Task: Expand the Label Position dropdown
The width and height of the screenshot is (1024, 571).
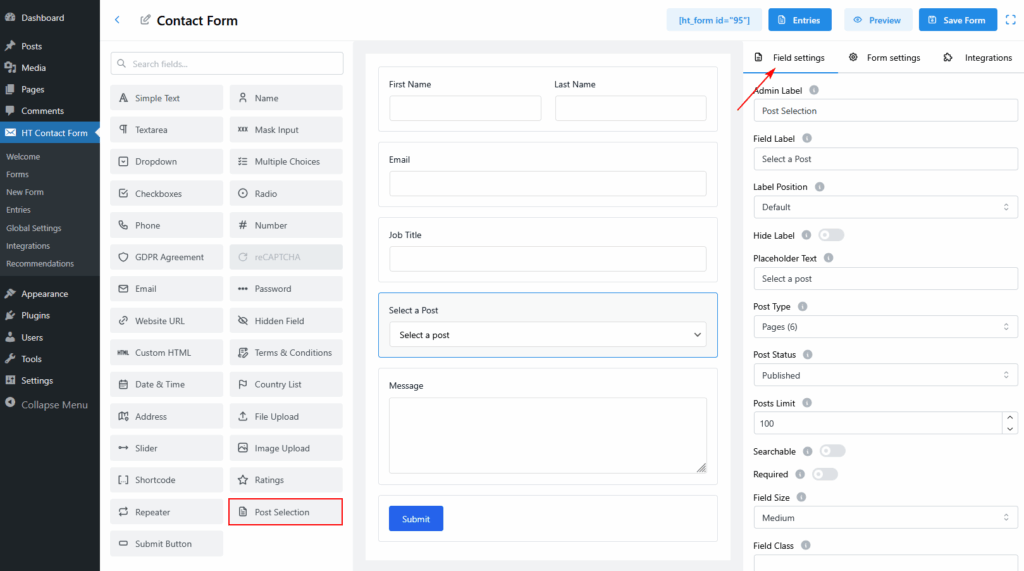Action: tap(885, 207)
